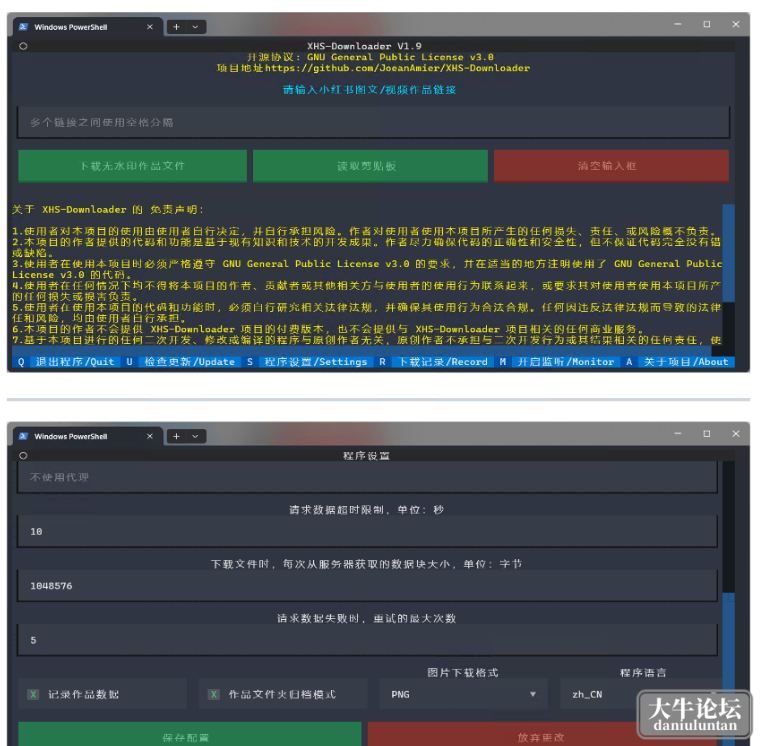
Task: Click the label 请求数据超时限制，单位：秒
Action: pos(366,509)
